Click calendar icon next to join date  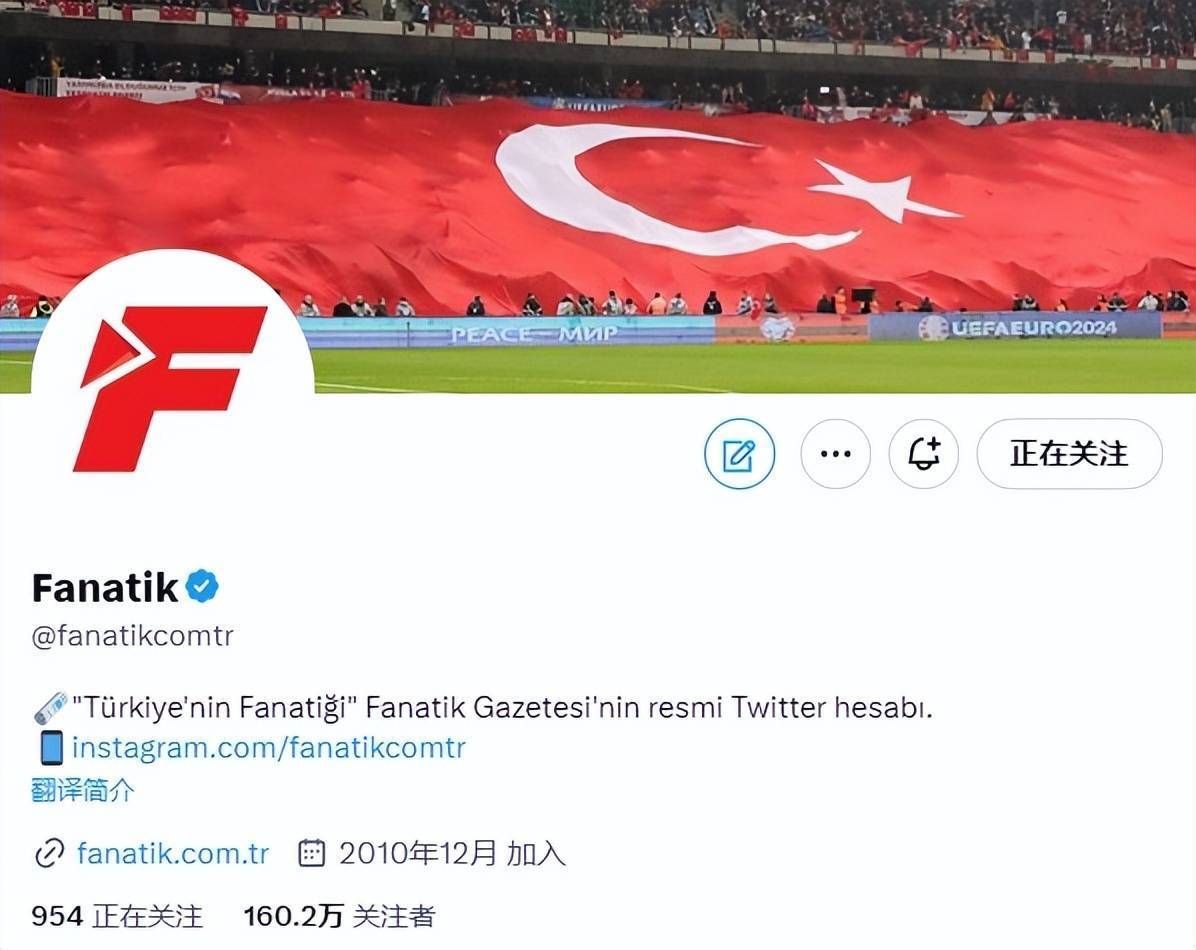coord(311,853)
